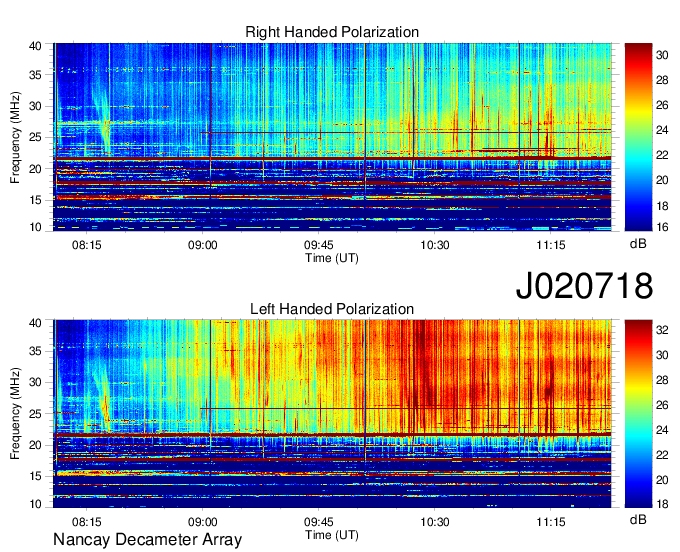Click the 11:15 tick of the left-handed plot
680x552 pixels.
coord(551,522)
